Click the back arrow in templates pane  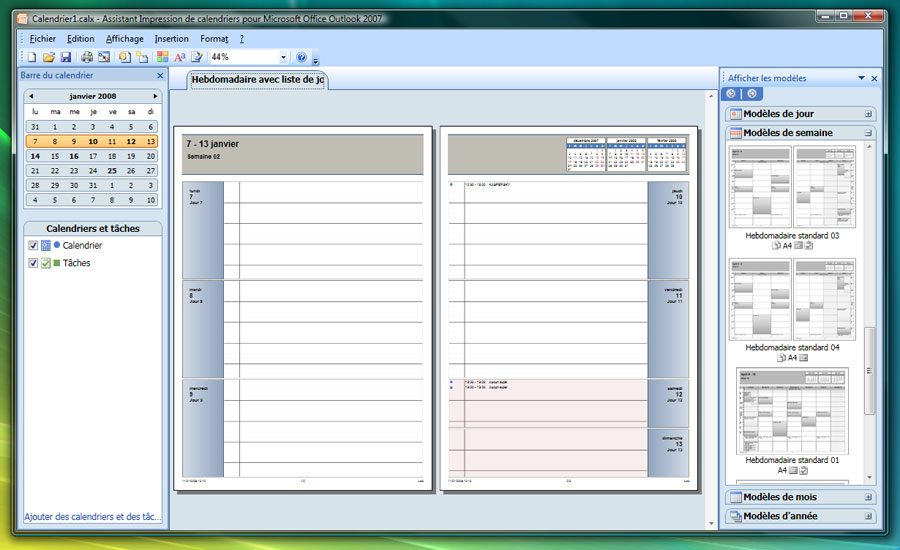[x=731, y=94]
